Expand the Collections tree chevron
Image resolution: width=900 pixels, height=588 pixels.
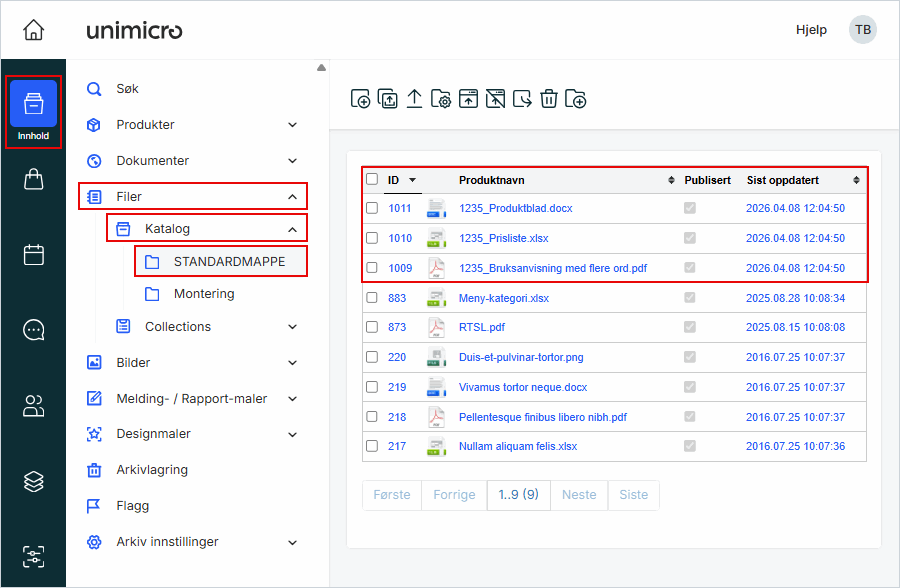(293, 327)
